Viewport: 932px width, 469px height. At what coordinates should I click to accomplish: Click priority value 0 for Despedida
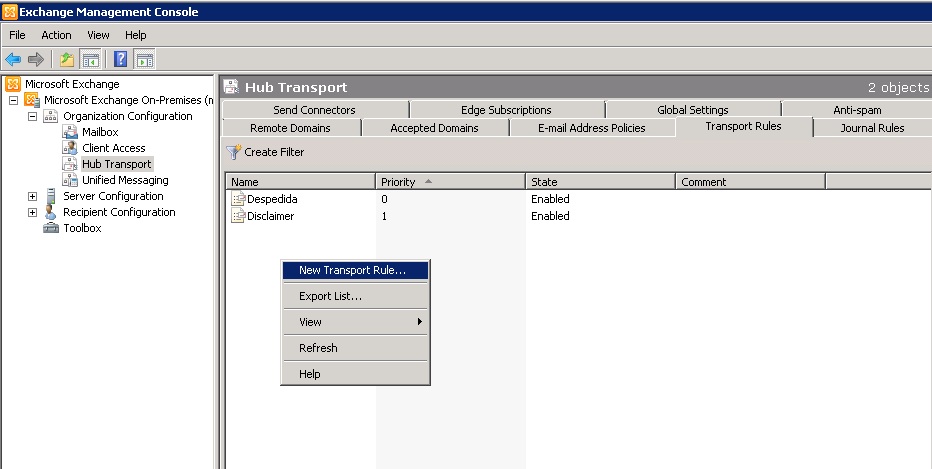pos(384,199)
